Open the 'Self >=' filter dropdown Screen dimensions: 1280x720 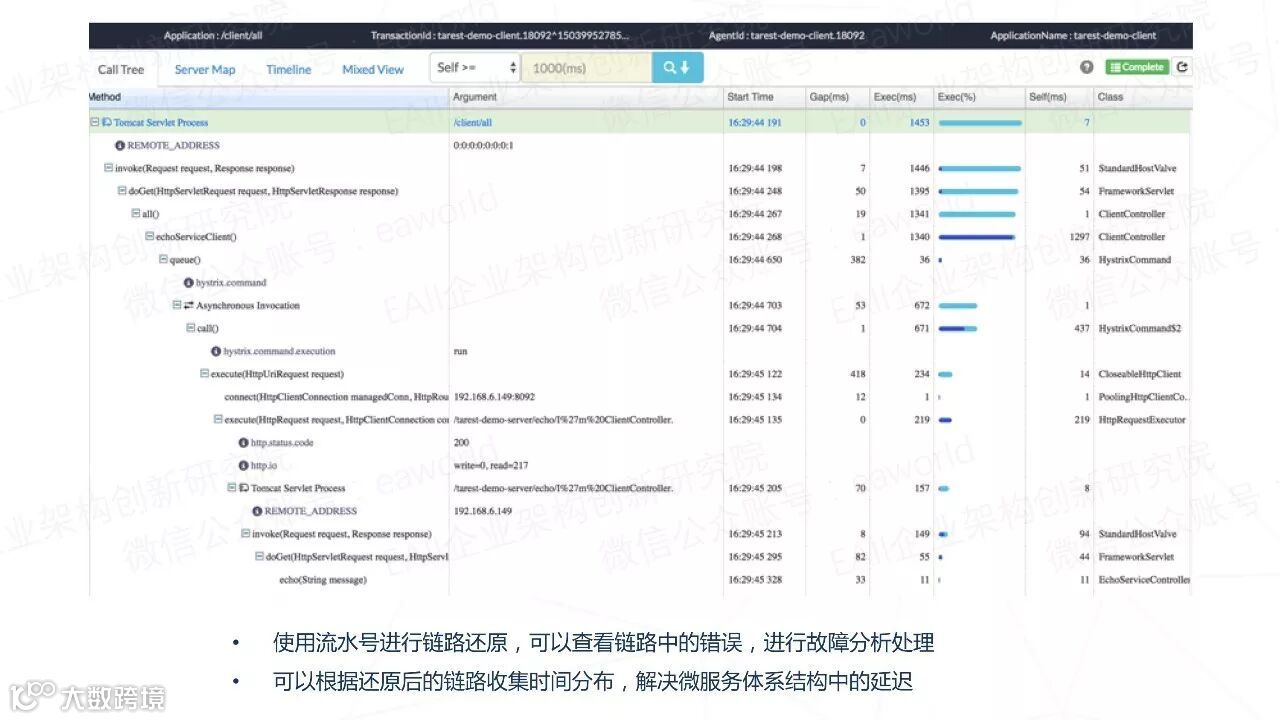point(475,67)
